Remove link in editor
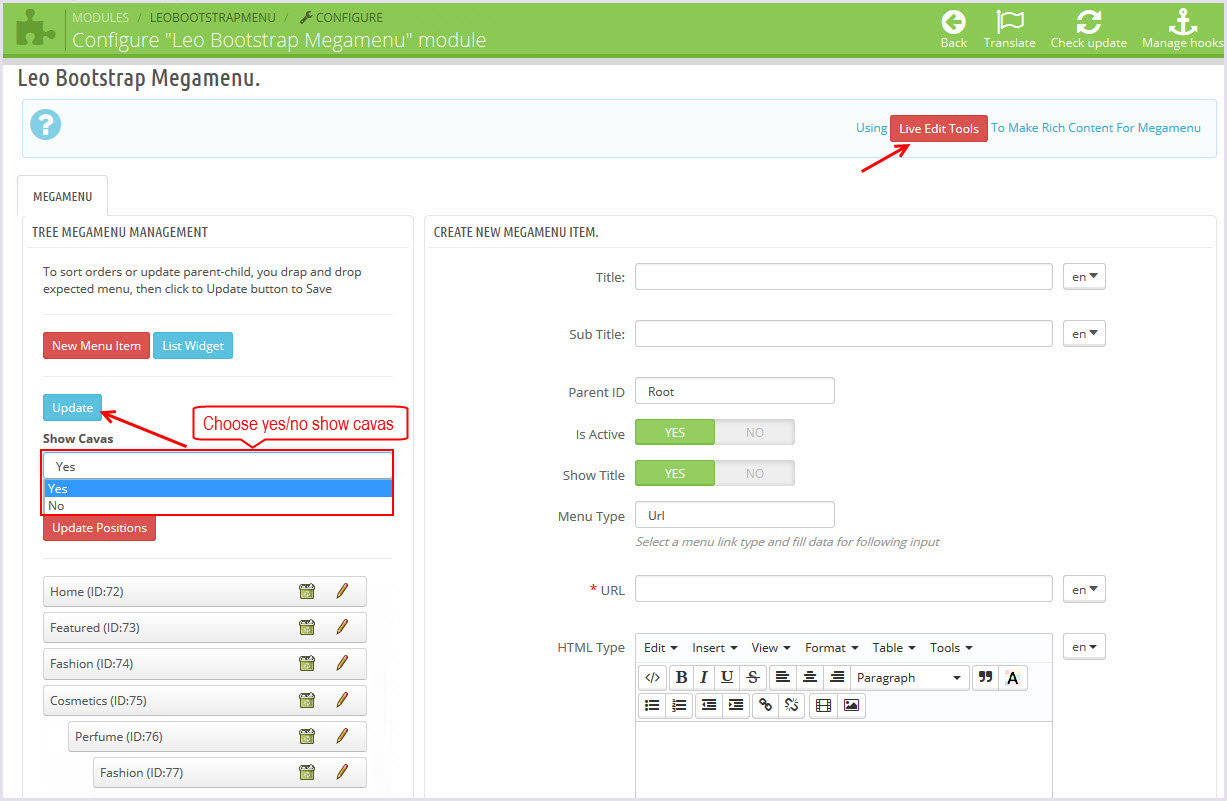The height and width of the screenshot is (801, 1227). coord(792,705)
